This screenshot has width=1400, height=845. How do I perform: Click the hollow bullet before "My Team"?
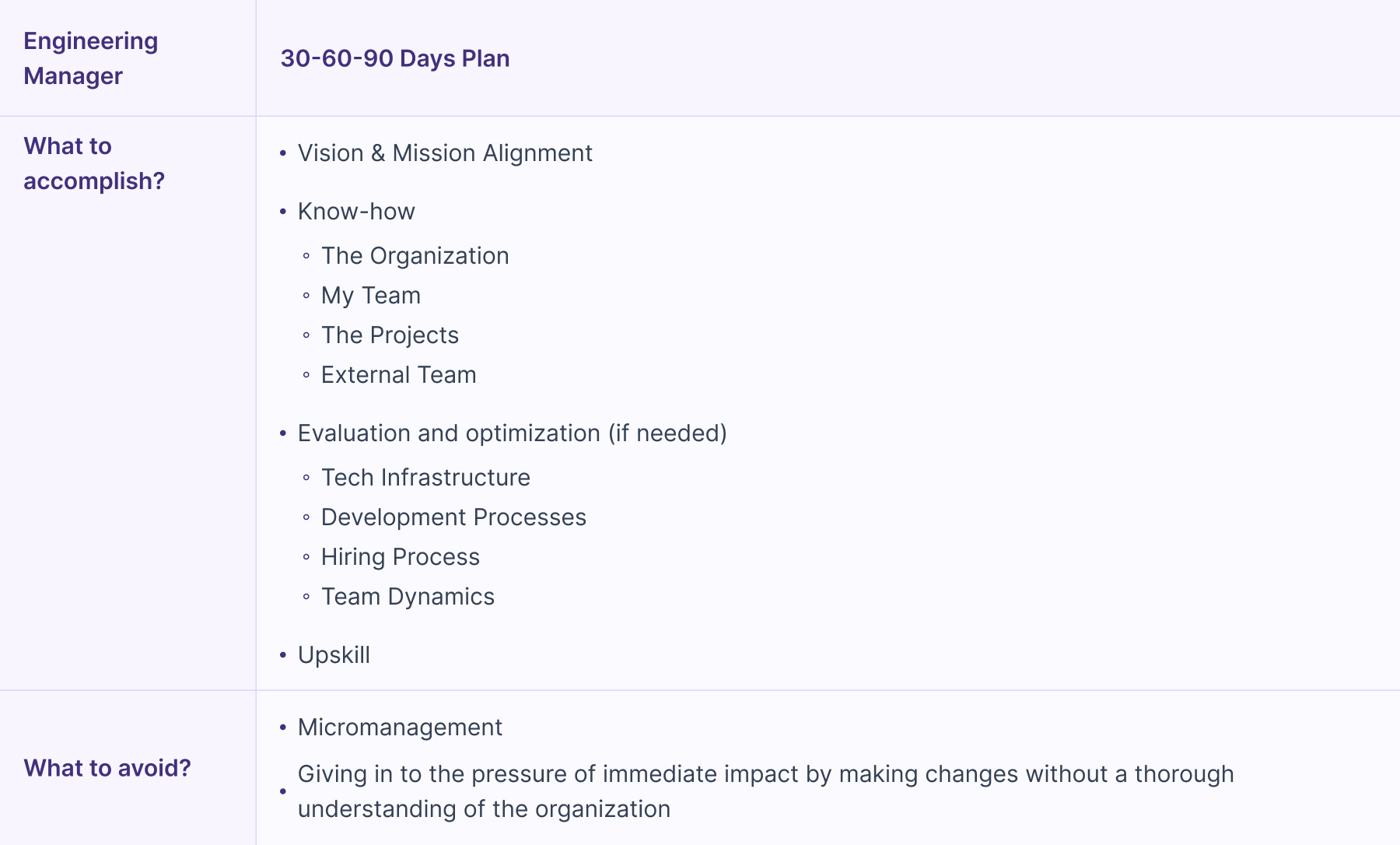point(306,296)
